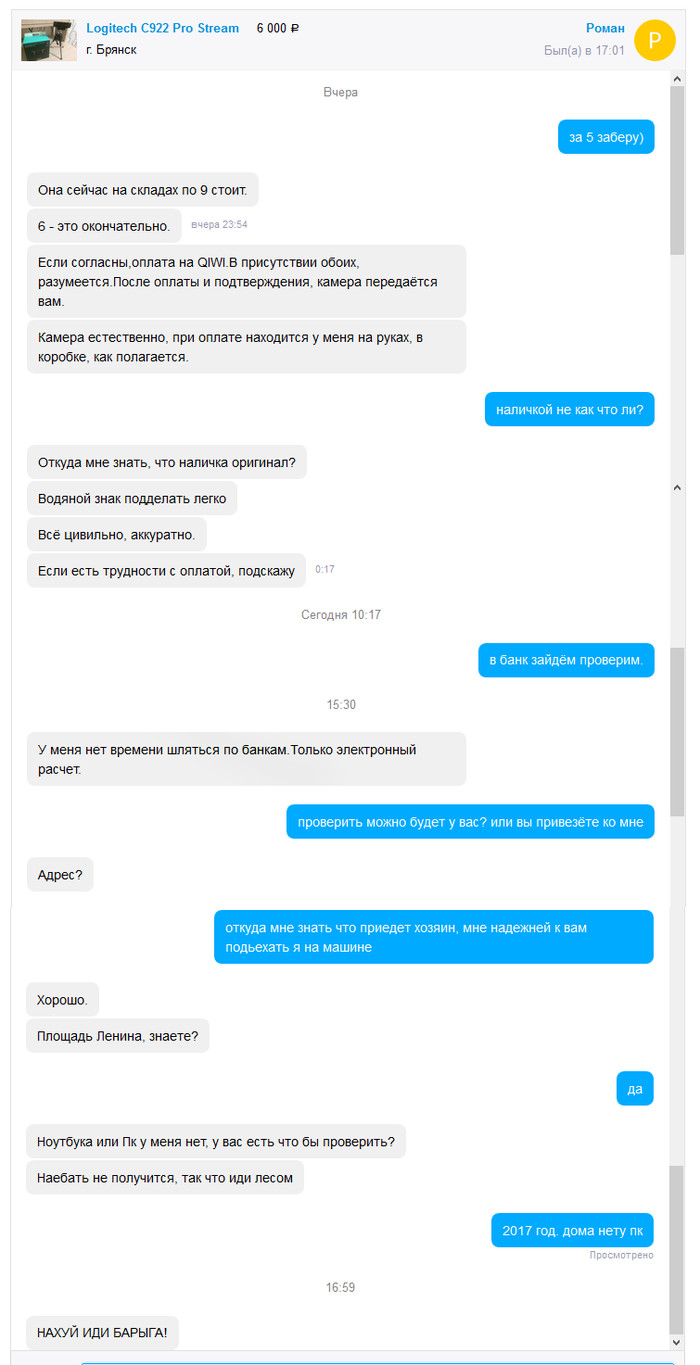Click the message '6 - это окончательно.'
Screen dimensions: 700x1365
tap(104, 226)
